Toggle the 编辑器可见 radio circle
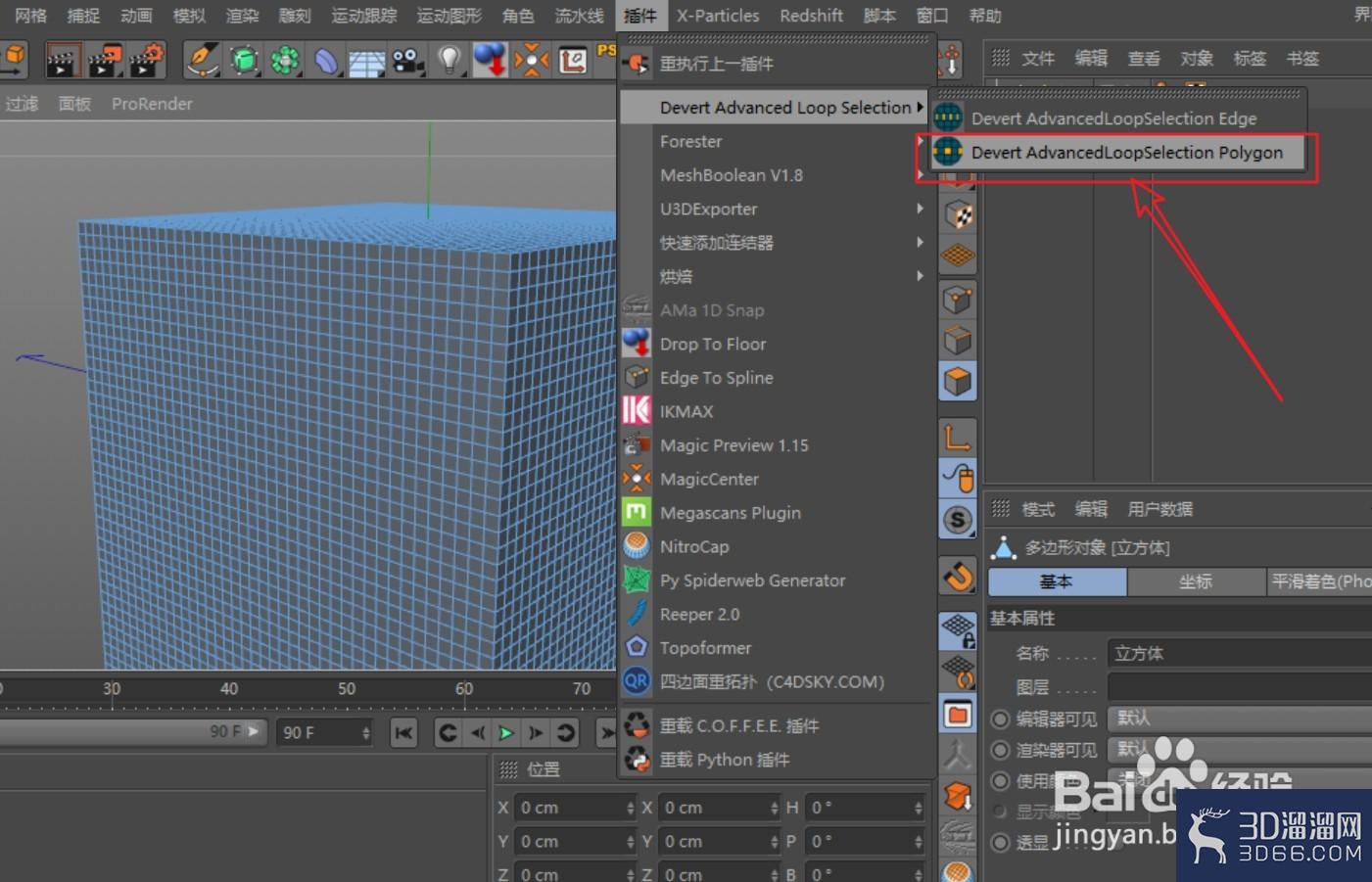Screen dimensions: 1372x882 [1000, 720]
